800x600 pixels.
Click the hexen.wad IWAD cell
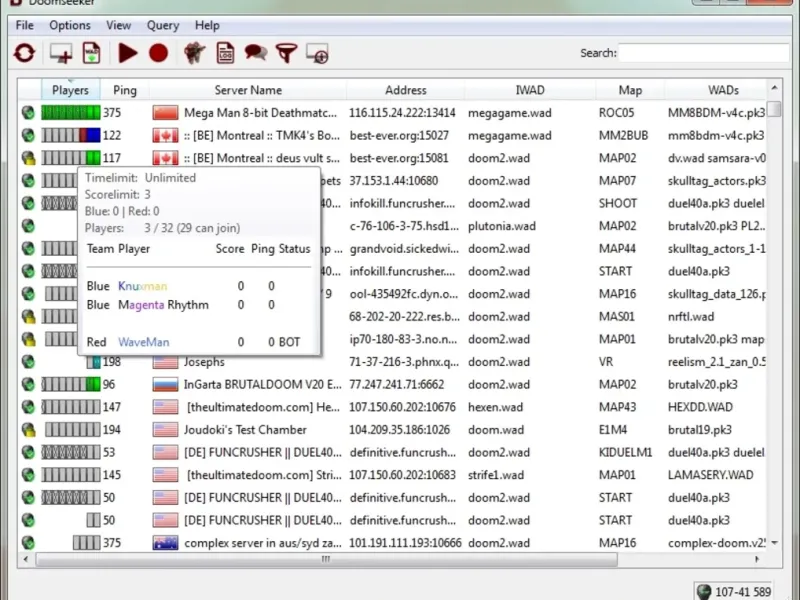point(495,407)
